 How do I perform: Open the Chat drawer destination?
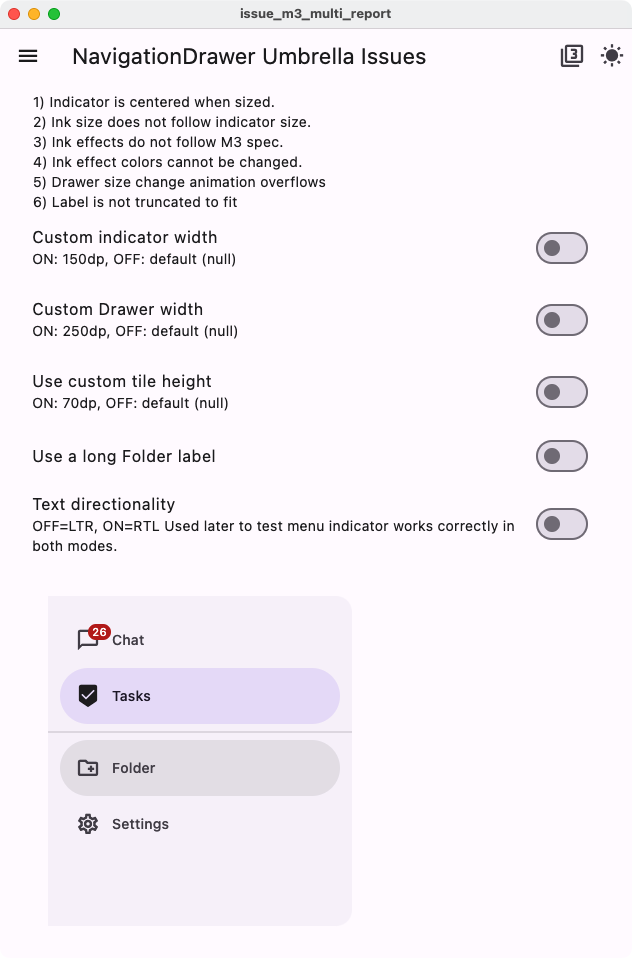pos(200,638)
